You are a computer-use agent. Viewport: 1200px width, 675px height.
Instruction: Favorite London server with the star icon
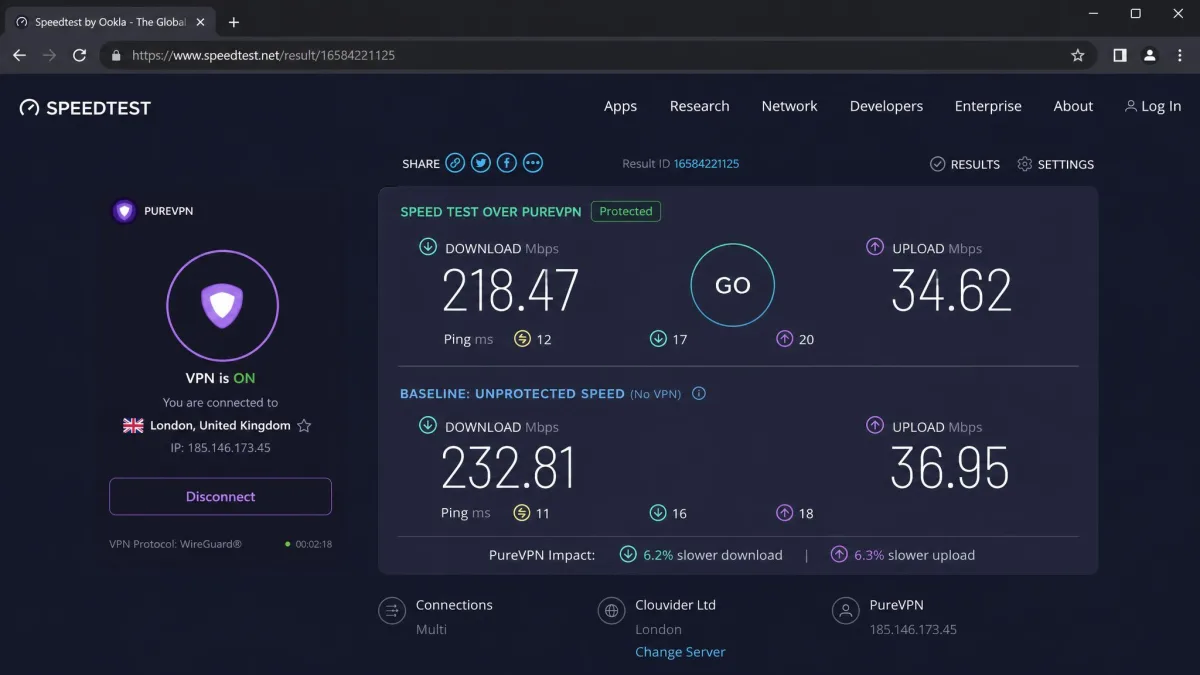coord(304,425)
